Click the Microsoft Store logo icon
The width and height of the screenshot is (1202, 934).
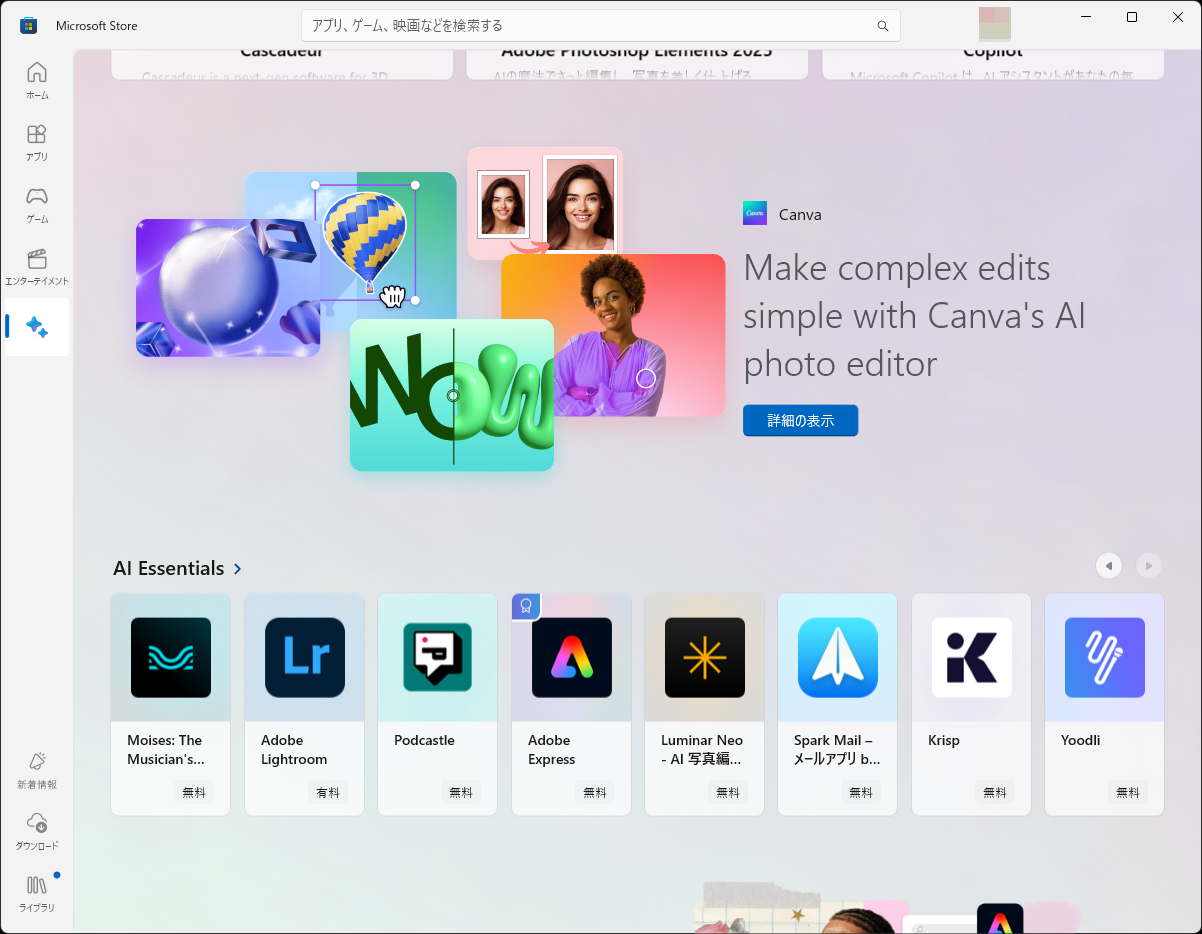(28, 25)
